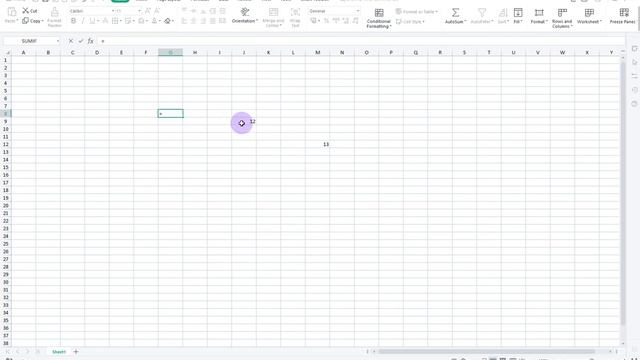Click the Center horizontal alignment icon

(193, 20)
